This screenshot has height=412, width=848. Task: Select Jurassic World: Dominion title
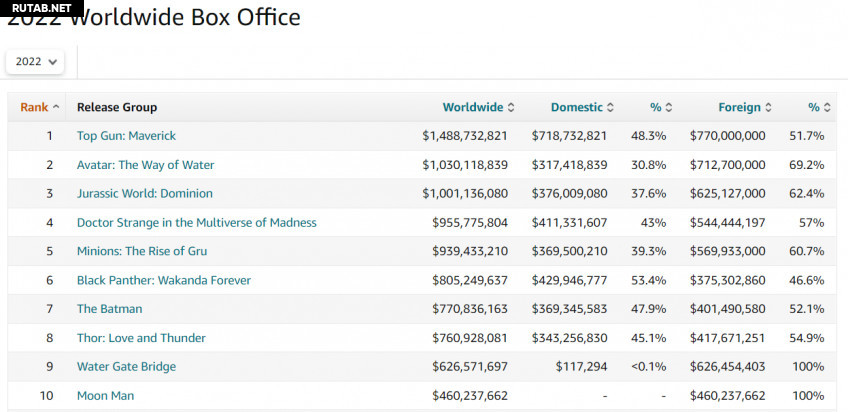point(144,194)
